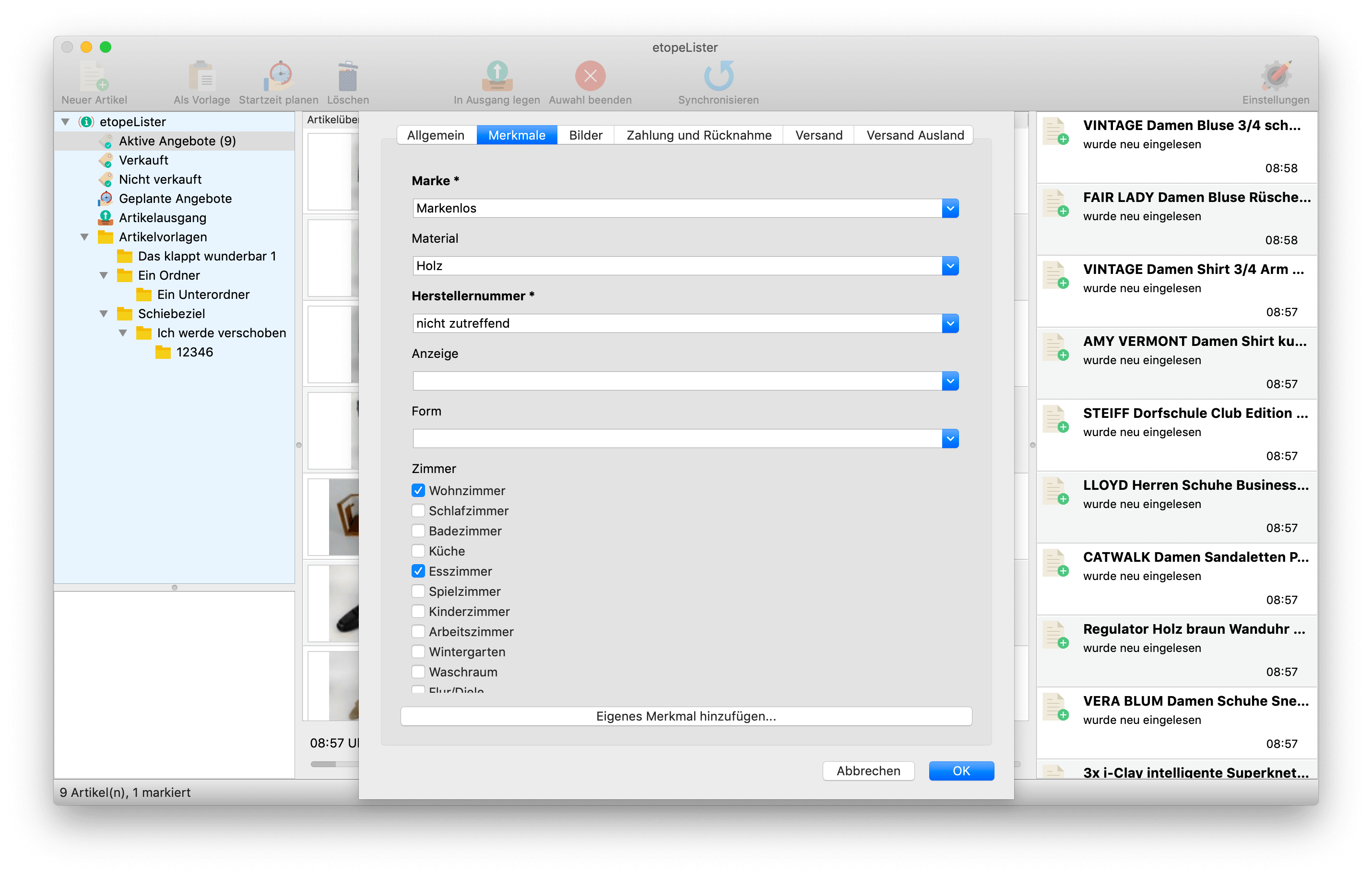Check the Kinderzimmer checkbox
The image size is (1372, 876).
coord(418,612)
